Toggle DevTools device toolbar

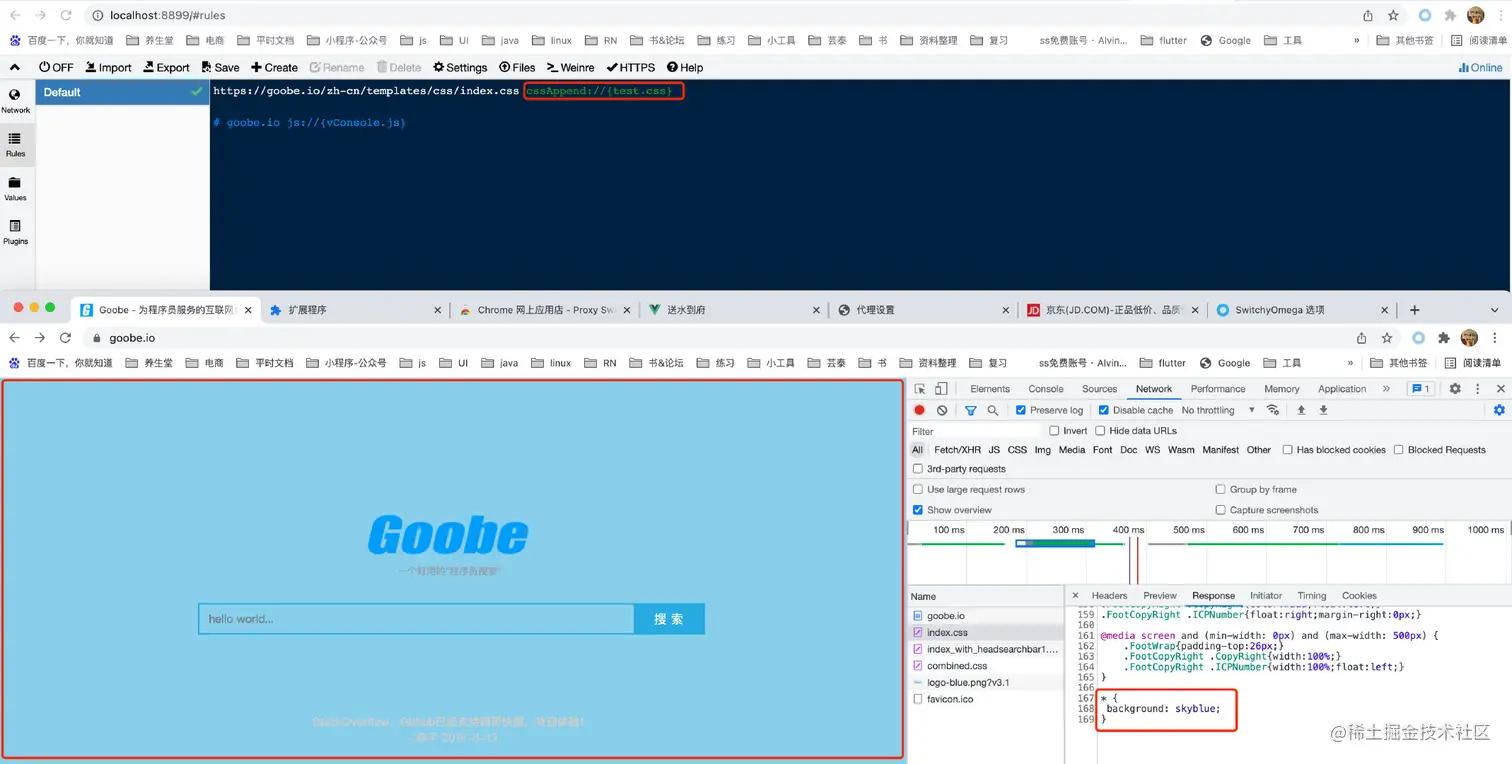tap(942, 389)
